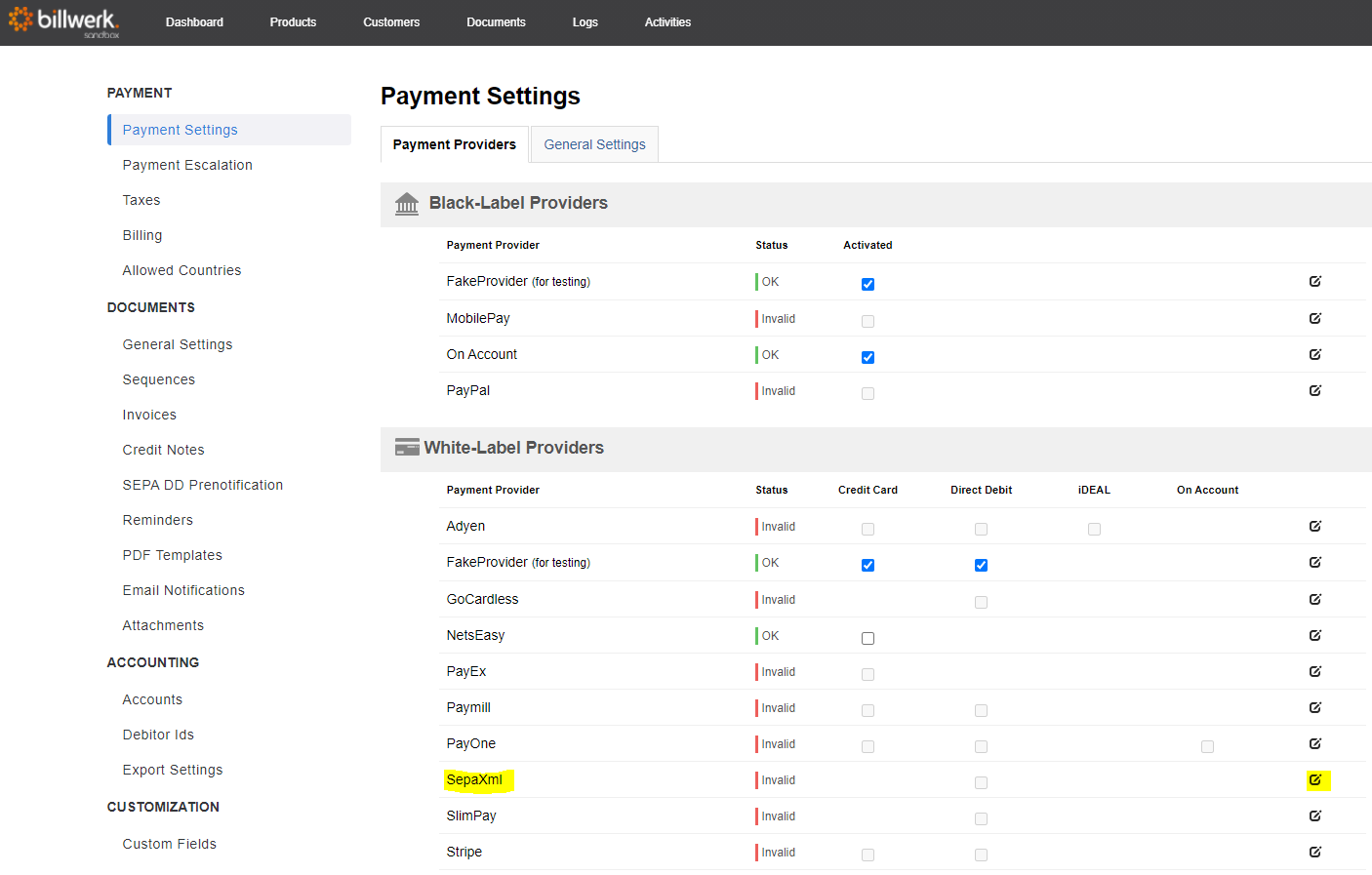Edit the Paymill provider settings

1315,707
